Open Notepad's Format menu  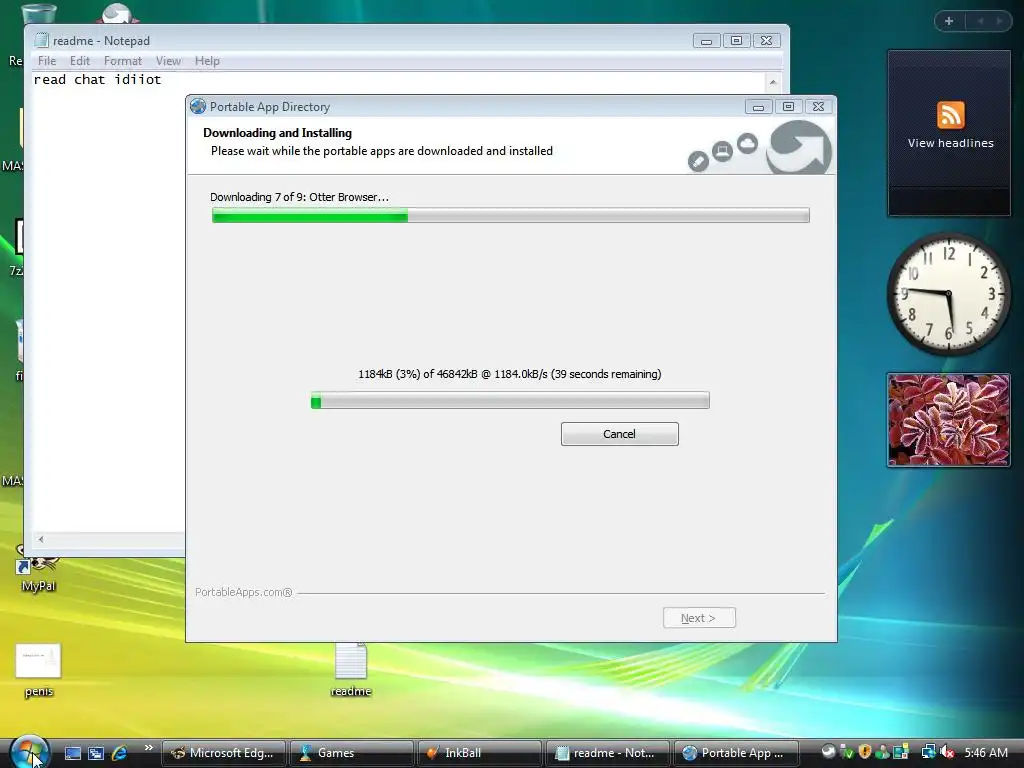[123, 61]
